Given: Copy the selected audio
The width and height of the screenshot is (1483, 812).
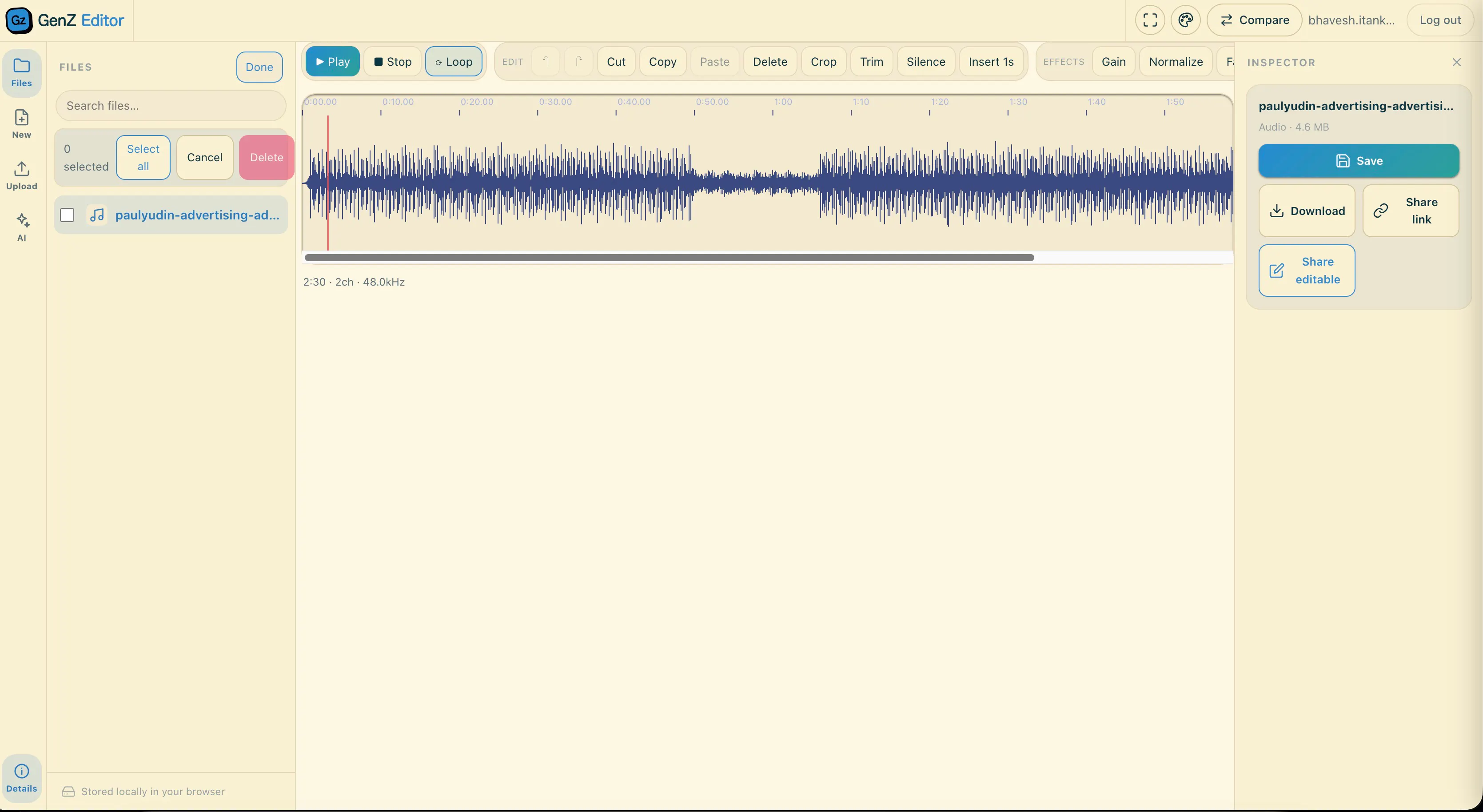Looking at the screenshot, I should pyautogui.click(x=662, y=62).
